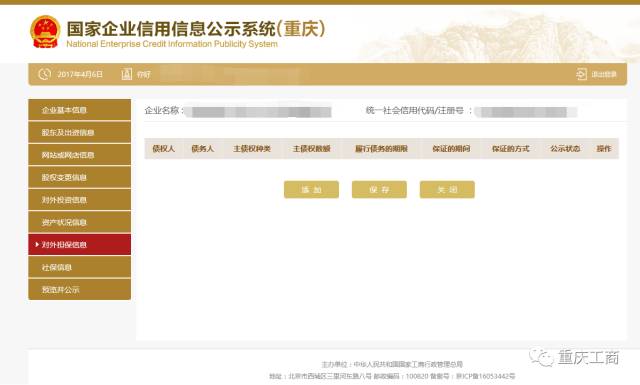Click the 保证的方式 column header
Screen dimensions: 640x385
pyautogui.click(x=511, y=149)
